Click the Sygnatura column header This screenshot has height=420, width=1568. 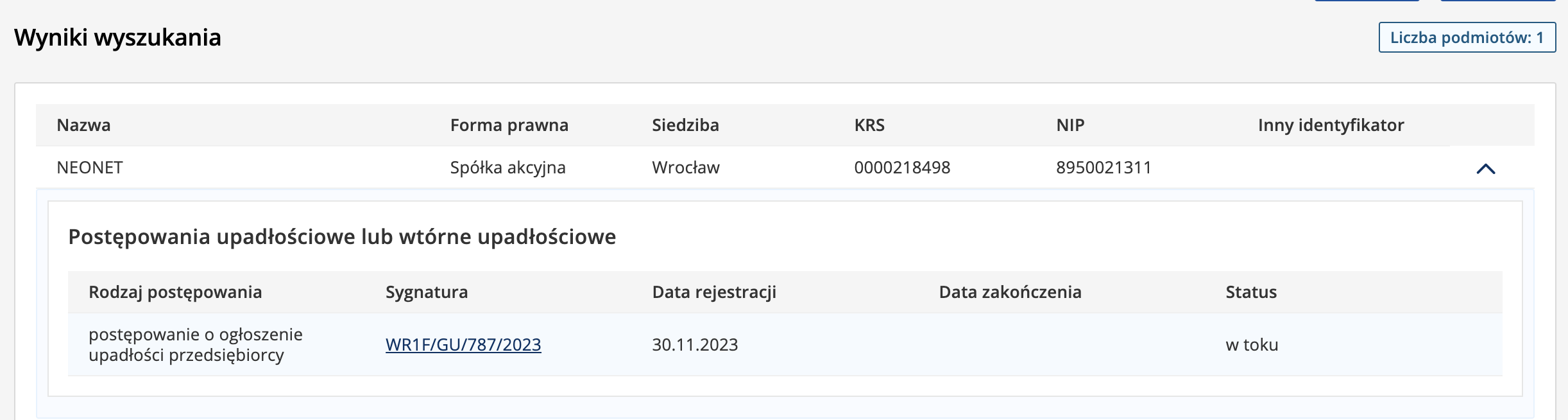[427, 292]
